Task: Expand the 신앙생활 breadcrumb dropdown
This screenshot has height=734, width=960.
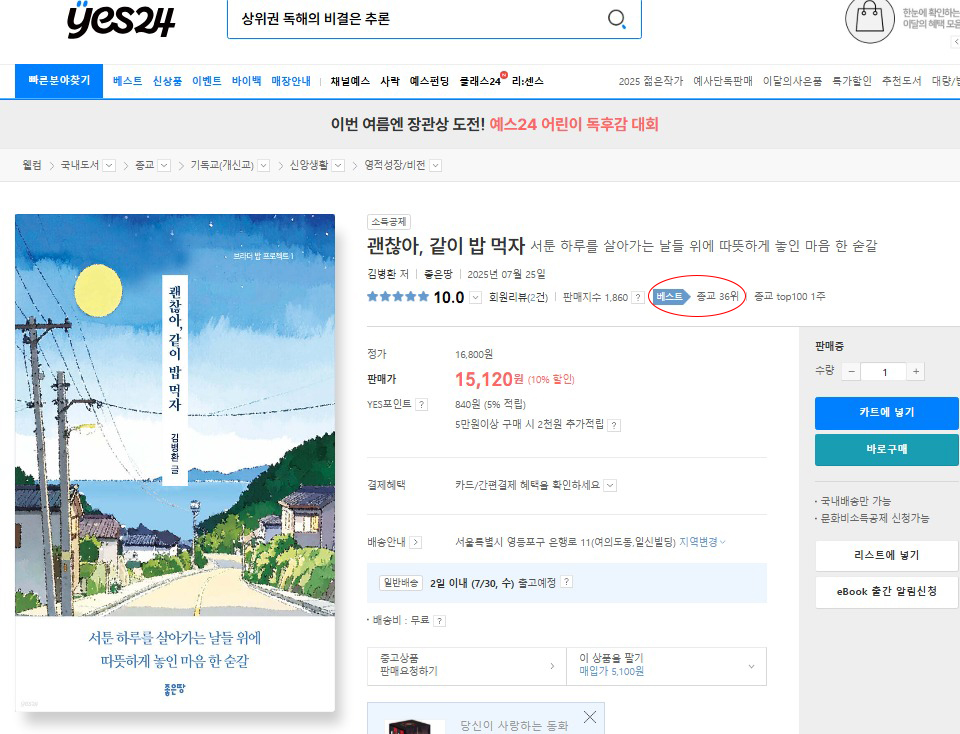Action: (338, 165)
